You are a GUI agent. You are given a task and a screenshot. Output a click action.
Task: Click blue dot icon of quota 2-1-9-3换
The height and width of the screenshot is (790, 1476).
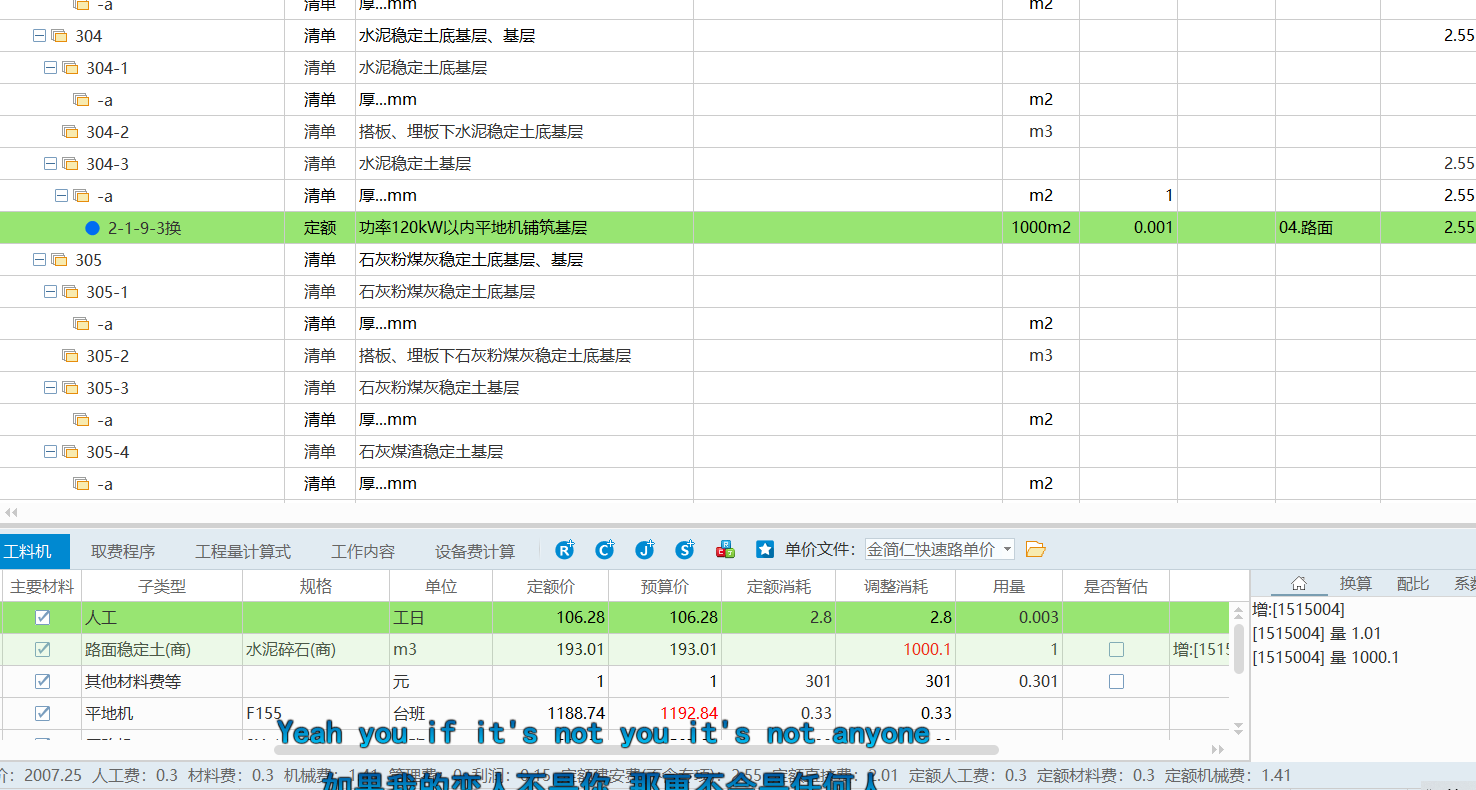click(x=93, y=228)
